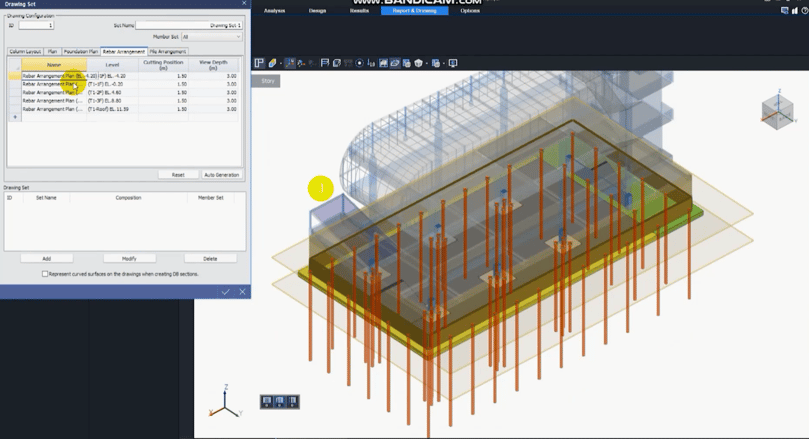Select the Story label button in viewport
809x439 pixels.
coord(267,81)
